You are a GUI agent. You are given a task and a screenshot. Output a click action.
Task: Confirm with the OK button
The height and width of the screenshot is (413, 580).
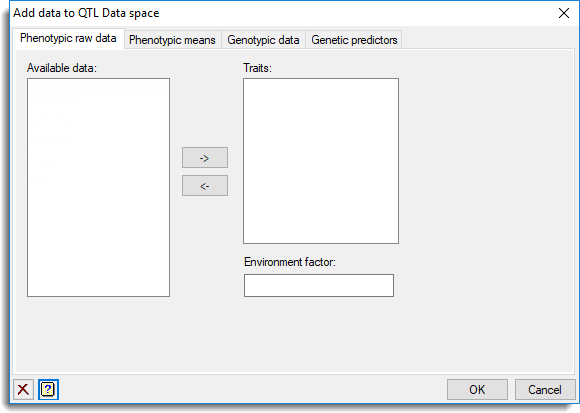[477, 390]
